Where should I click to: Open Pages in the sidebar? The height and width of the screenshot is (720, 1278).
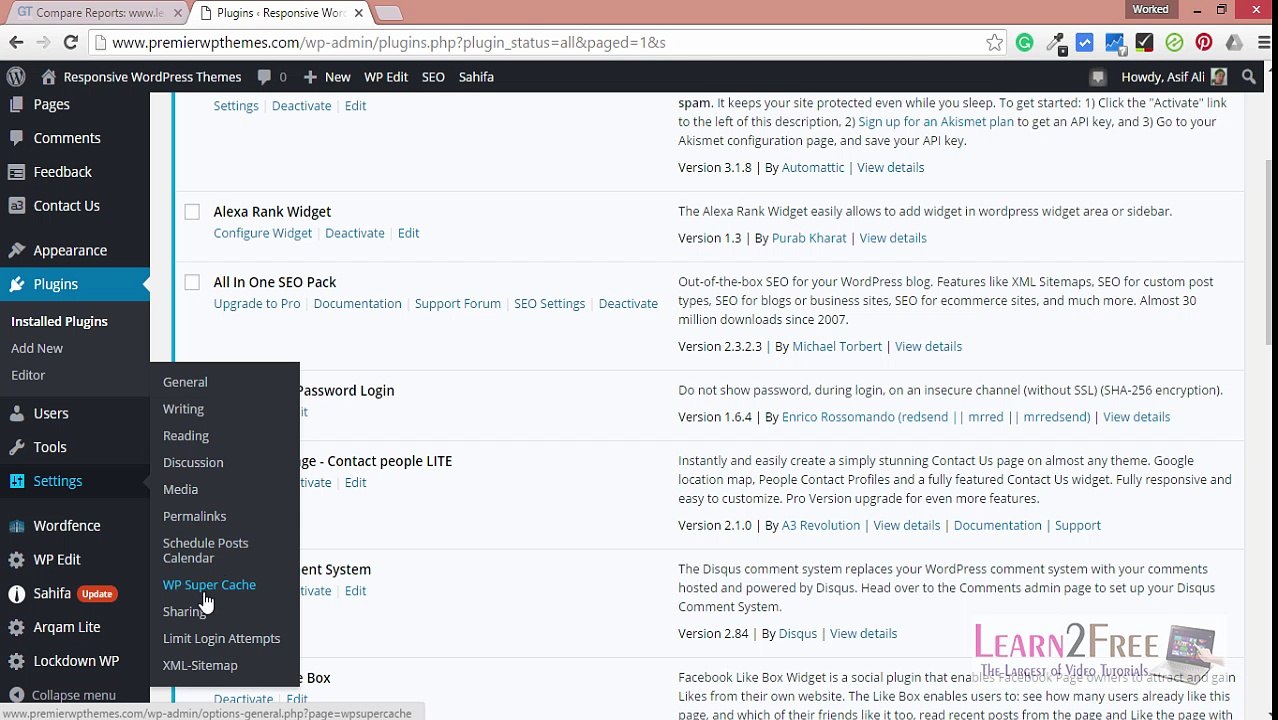(51, 104)
